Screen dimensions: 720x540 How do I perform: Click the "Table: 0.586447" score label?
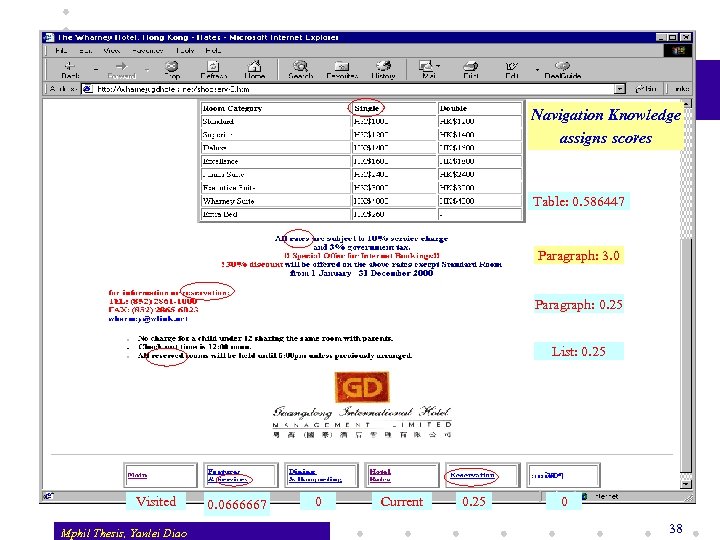[x=579, y=201]
